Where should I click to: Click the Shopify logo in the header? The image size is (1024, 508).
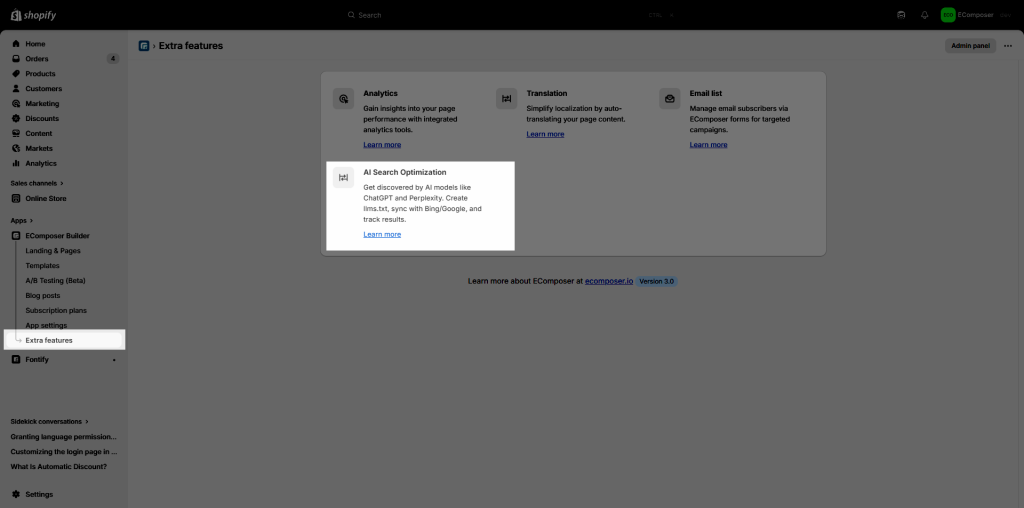pos(33,15)
